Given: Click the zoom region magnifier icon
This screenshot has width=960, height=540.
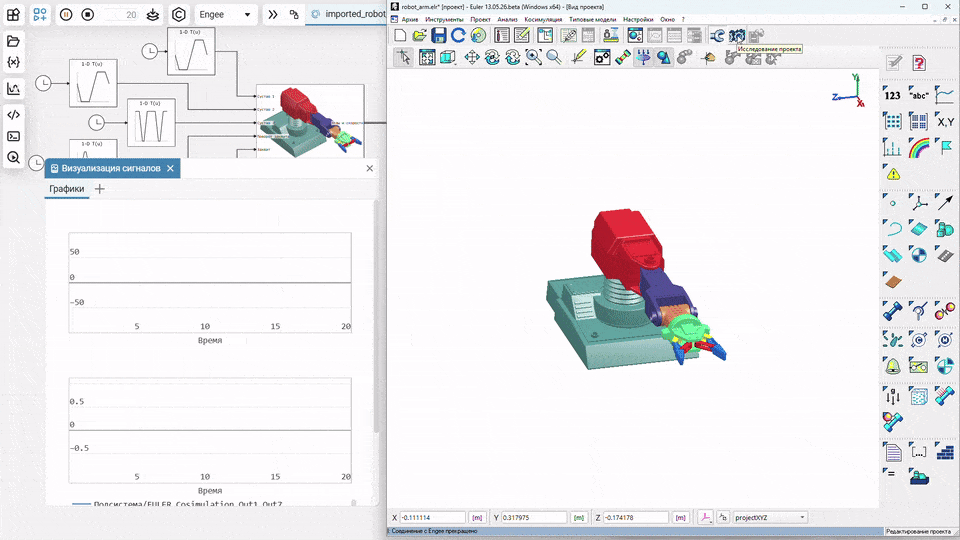Looking at the screenshot, I should click(533, 57).
